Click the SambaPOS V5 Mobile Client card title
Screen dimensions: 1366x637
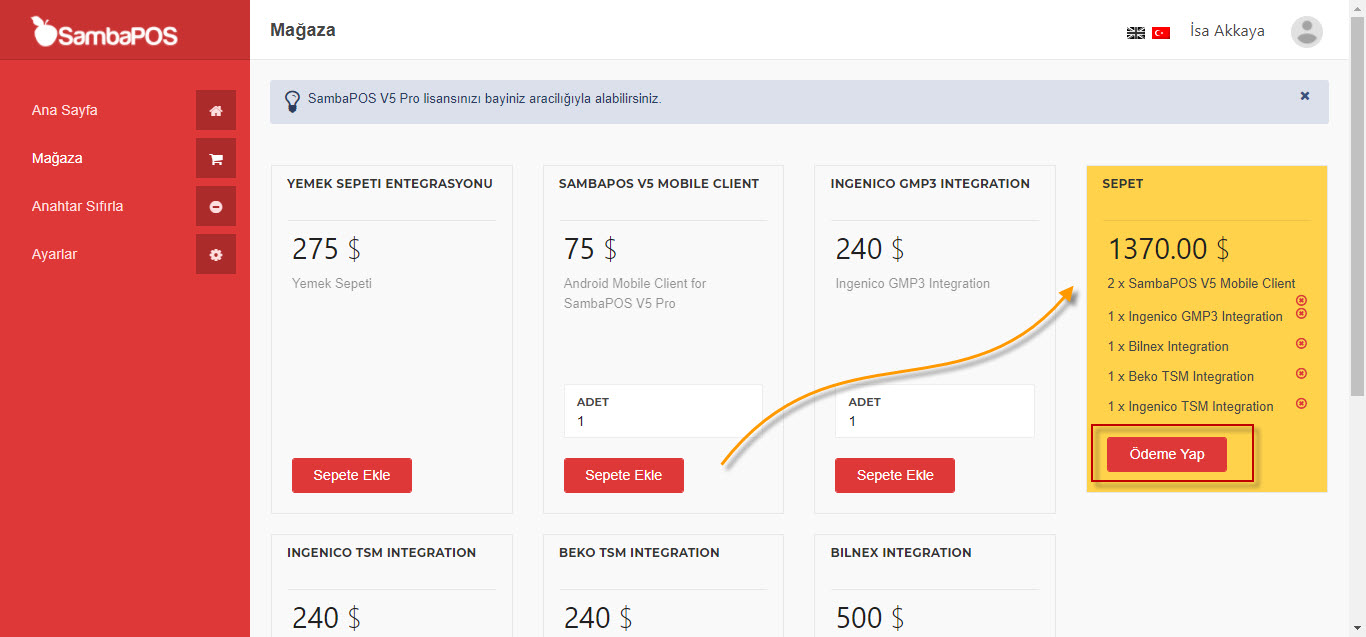click(x=659, y=184)
